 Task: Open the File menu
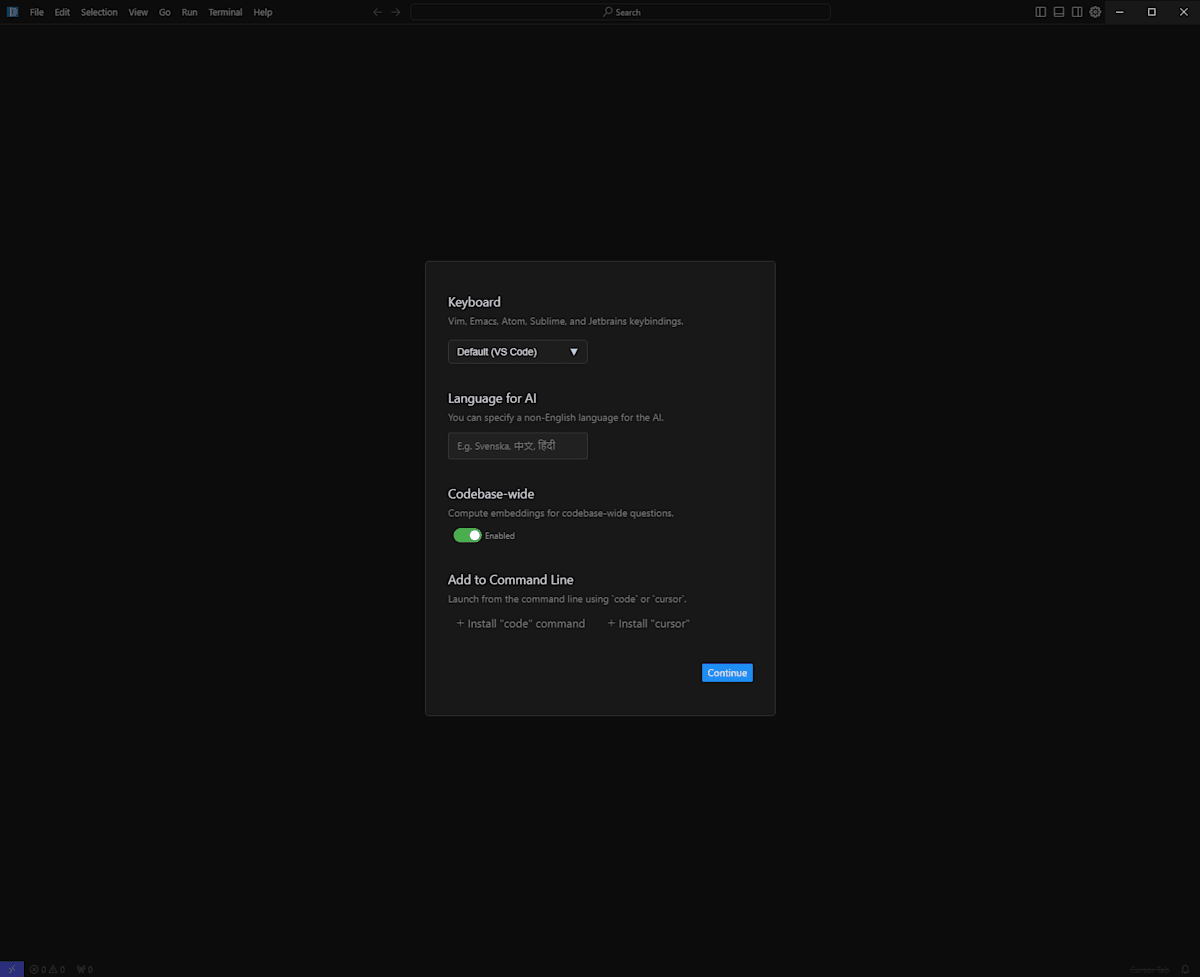coord(37,12)
